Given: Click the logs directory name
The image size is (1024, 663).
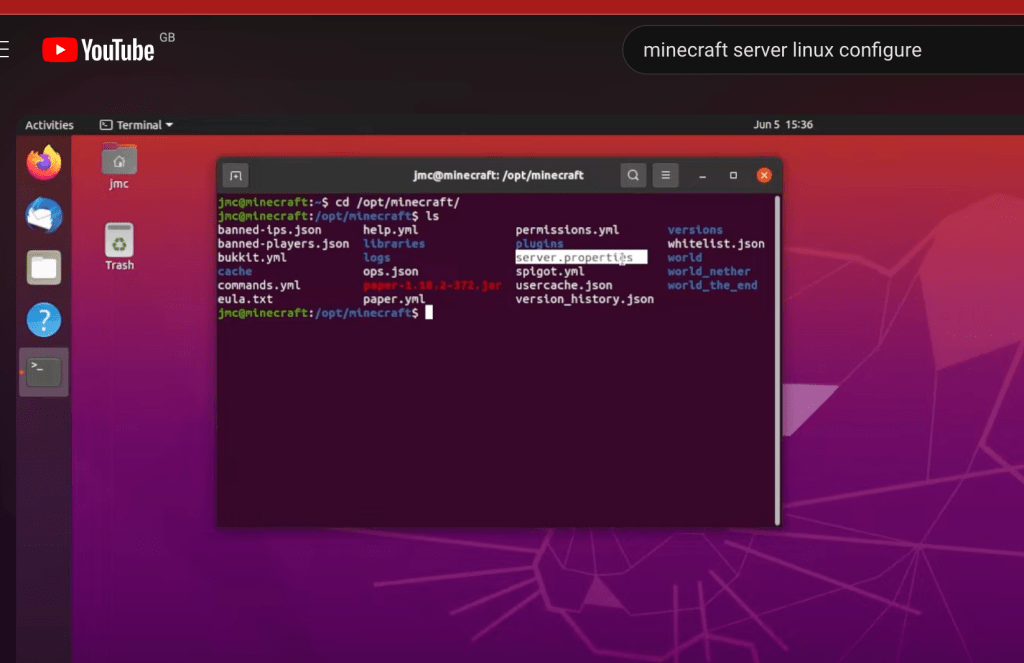Looking at the screenshot, I should click(377, 258).
